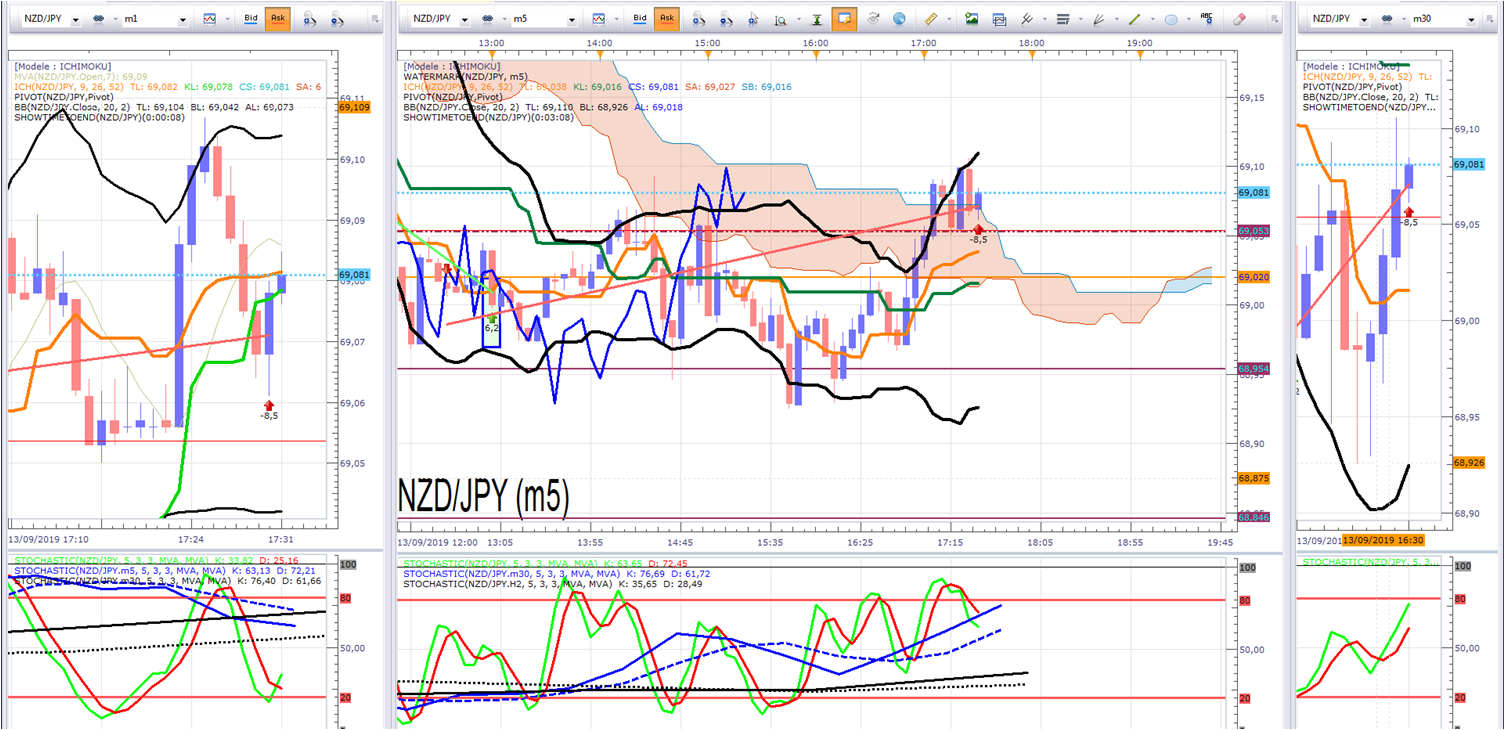This screenshot has height=730, width=1505.
Task: Select the eraser tool in the m5 toolbar
Action: (1239, 19)
